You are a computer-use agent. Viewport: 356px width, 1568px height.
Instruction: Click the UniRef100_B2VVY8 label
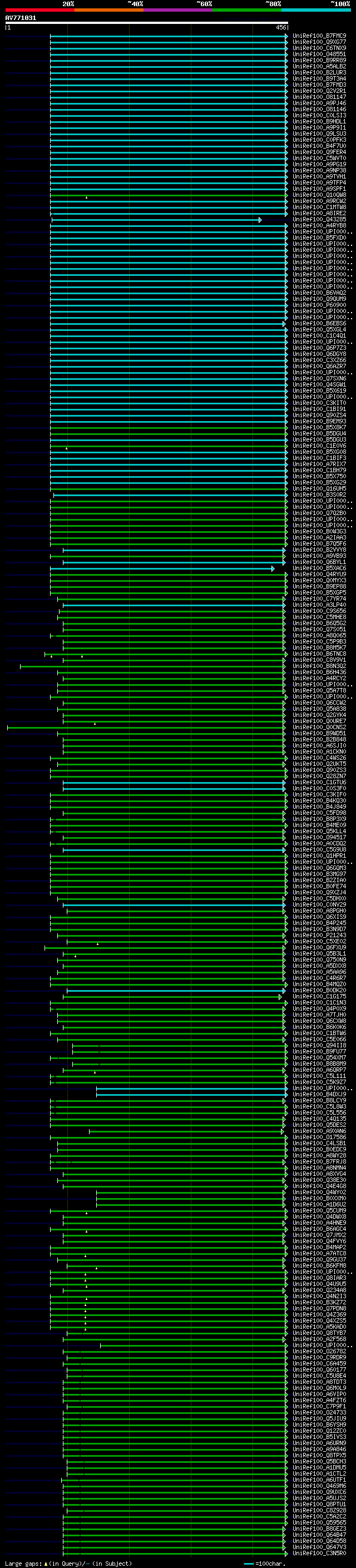pyautogui.click(x=319, y=550)
